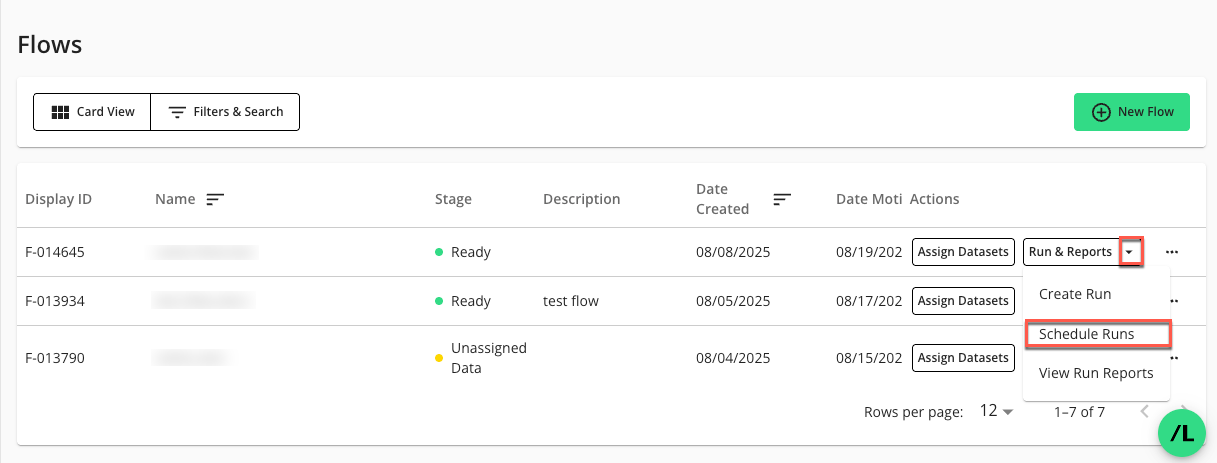This screenshot has height=463, width=1217.
Task: Click the Date Created sort icon
Action: 782,199
